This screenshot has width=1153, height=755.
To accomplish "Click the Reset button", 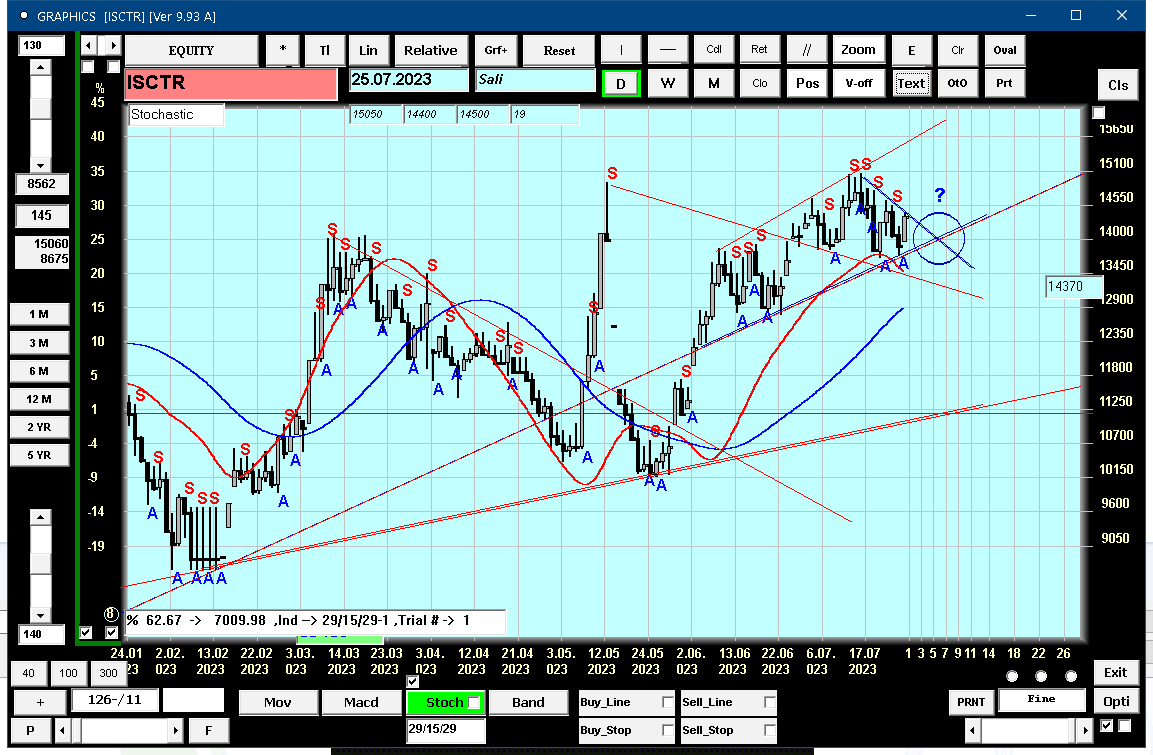I will point(559,51).
